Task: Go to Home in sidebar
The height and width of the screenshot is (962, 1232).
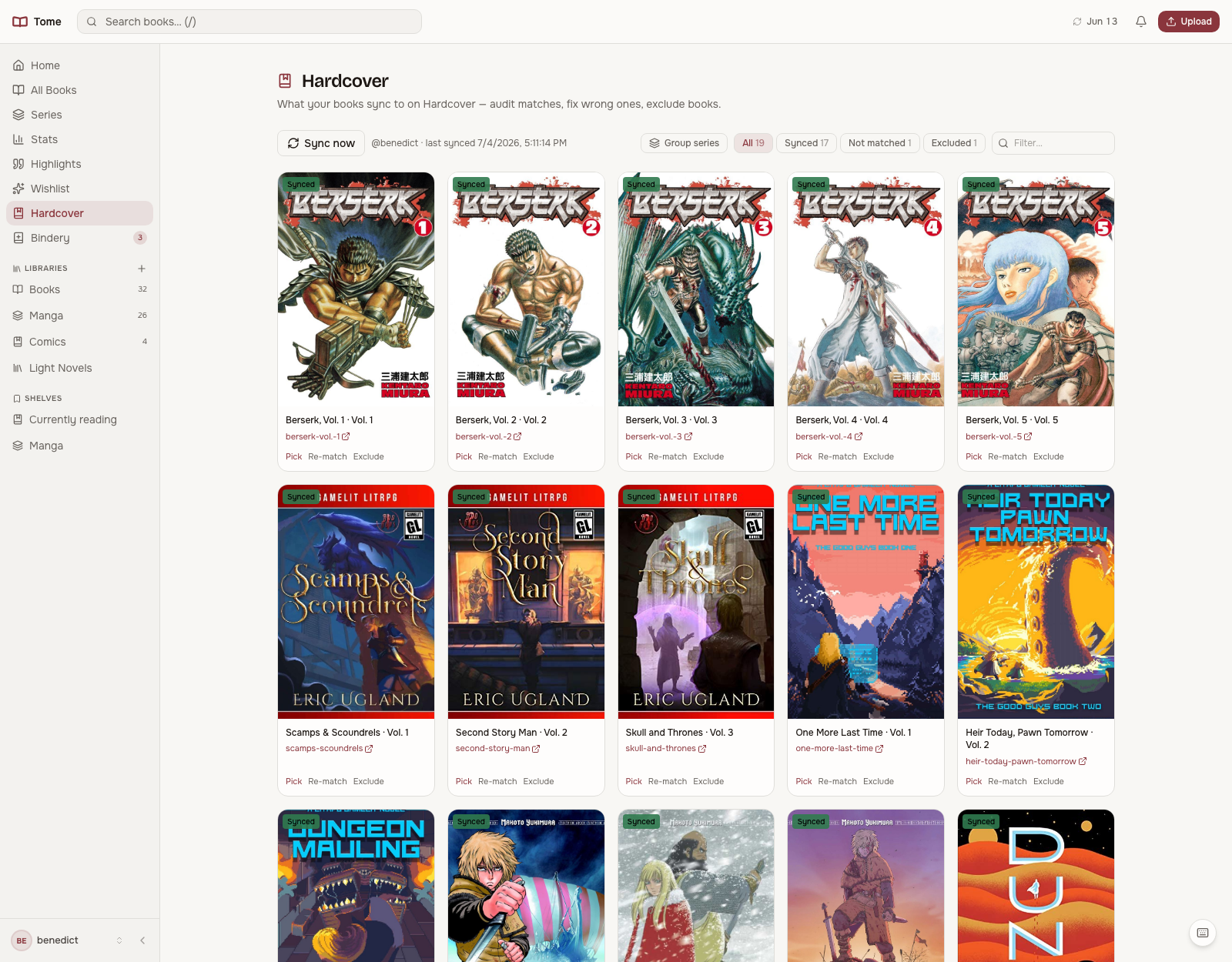Action: pos(80,65)
